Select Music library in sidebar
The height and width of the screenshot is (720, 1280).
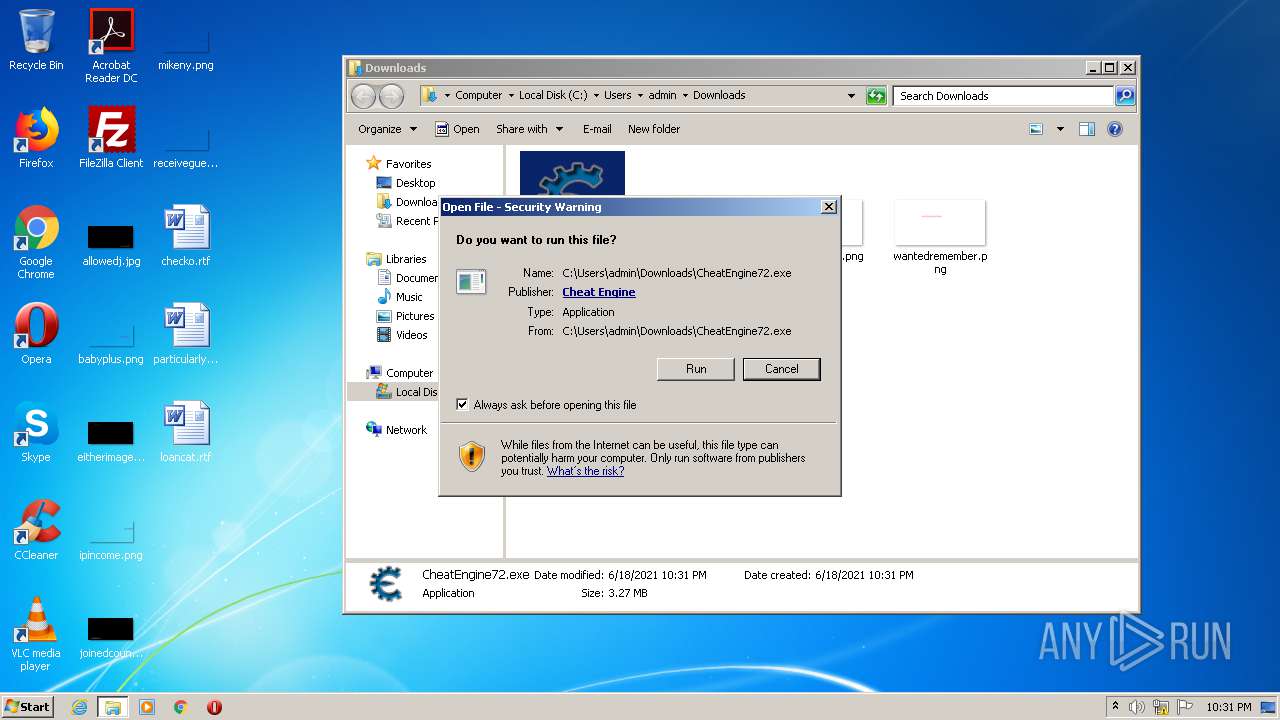(x=400, y=297)
